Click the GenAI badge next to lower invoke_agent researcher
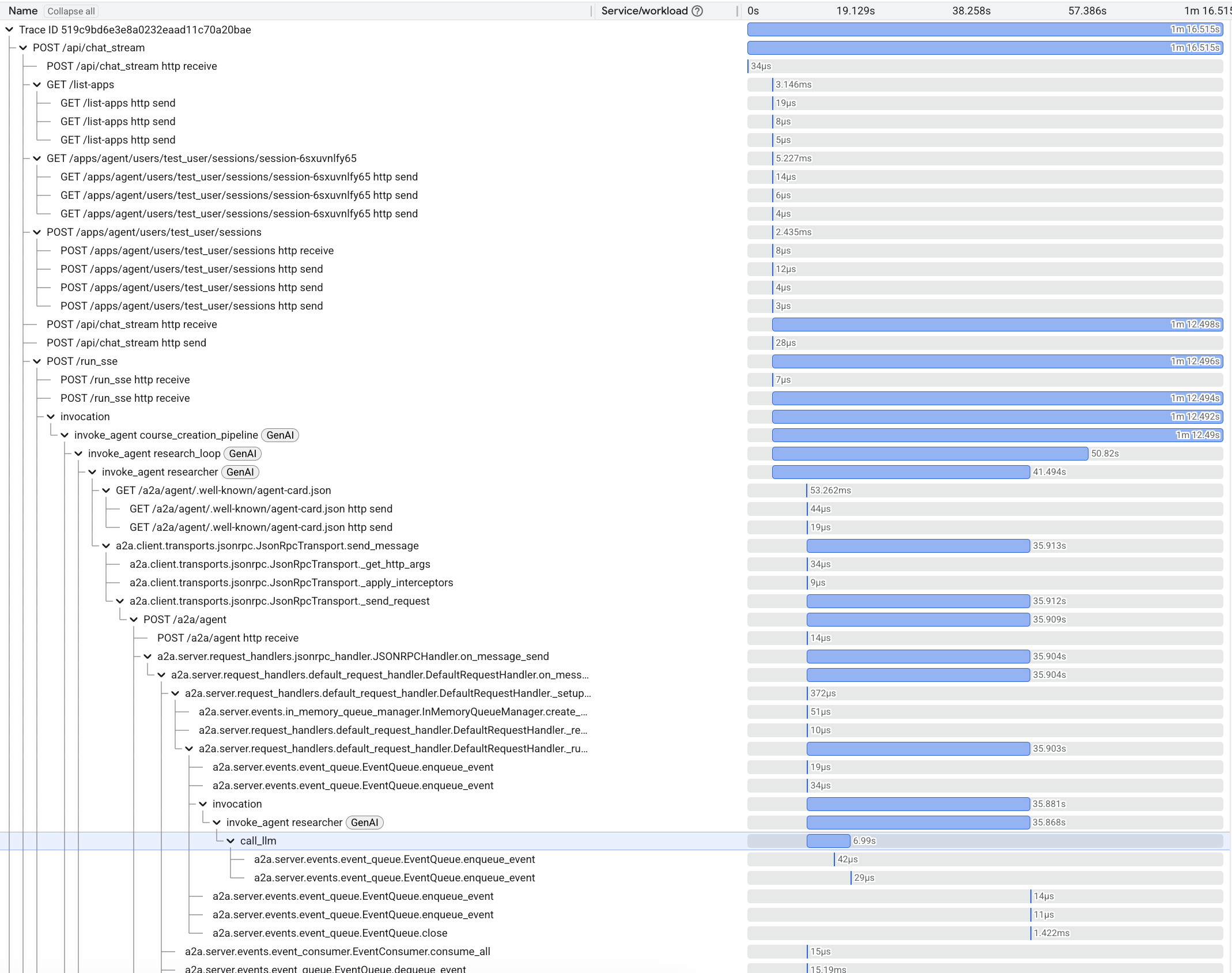 click(364, 823)
